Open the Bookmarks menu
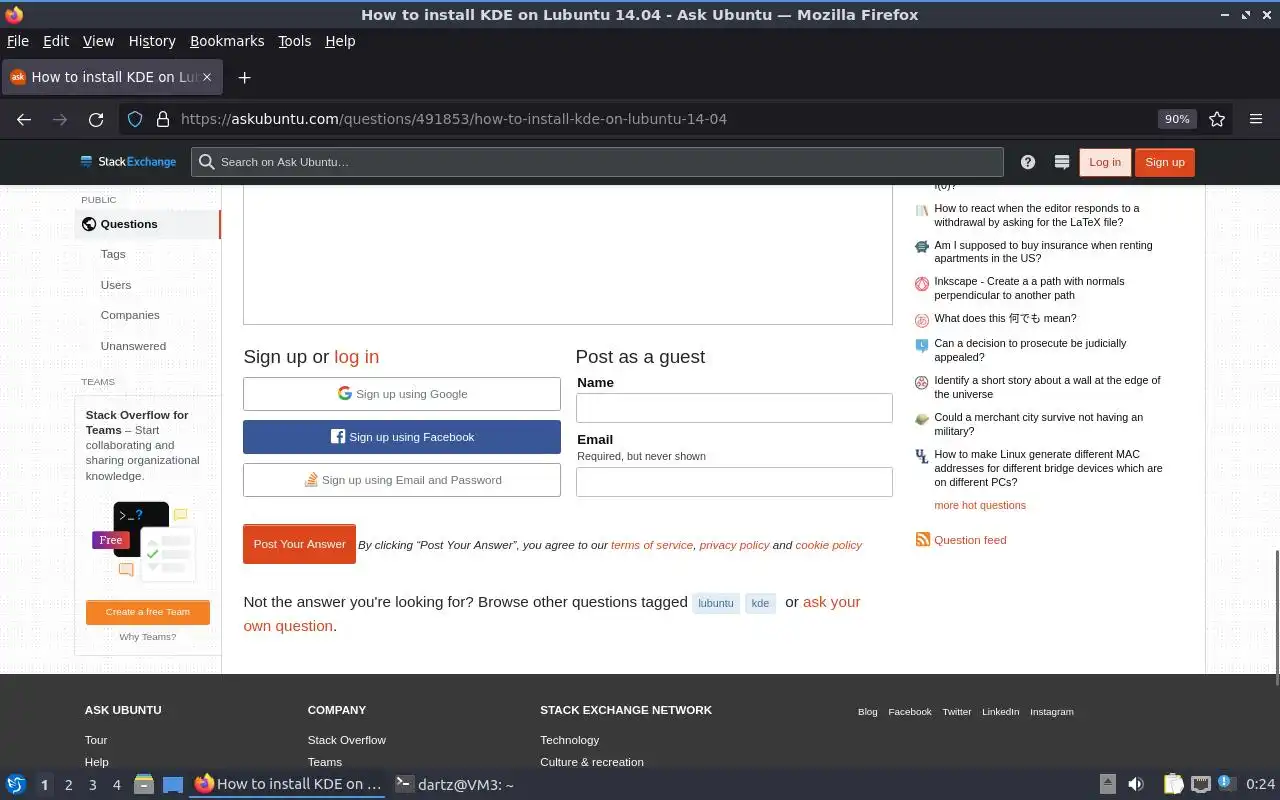 [x=227, y=41]
